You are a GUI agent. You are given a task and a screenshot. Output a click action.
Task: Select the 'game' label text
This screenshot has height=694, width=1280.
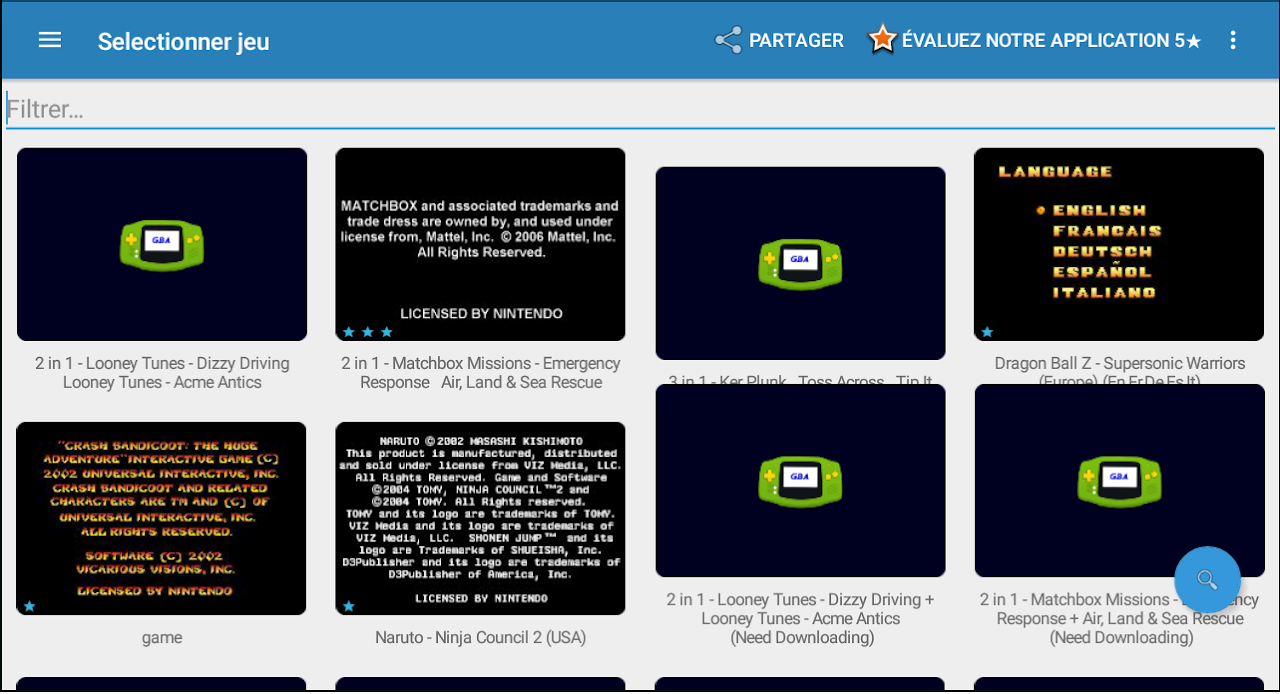162,637
